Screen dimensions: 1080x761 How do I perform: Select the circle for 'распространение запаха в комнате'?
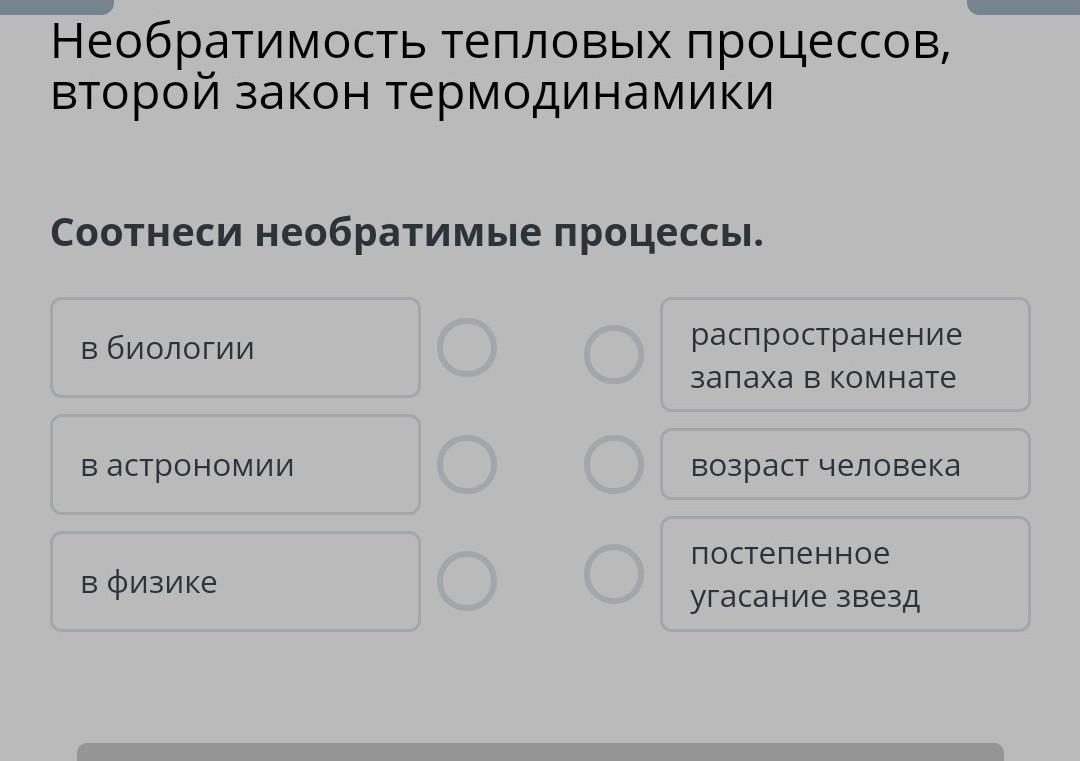(x=614, y=355)
